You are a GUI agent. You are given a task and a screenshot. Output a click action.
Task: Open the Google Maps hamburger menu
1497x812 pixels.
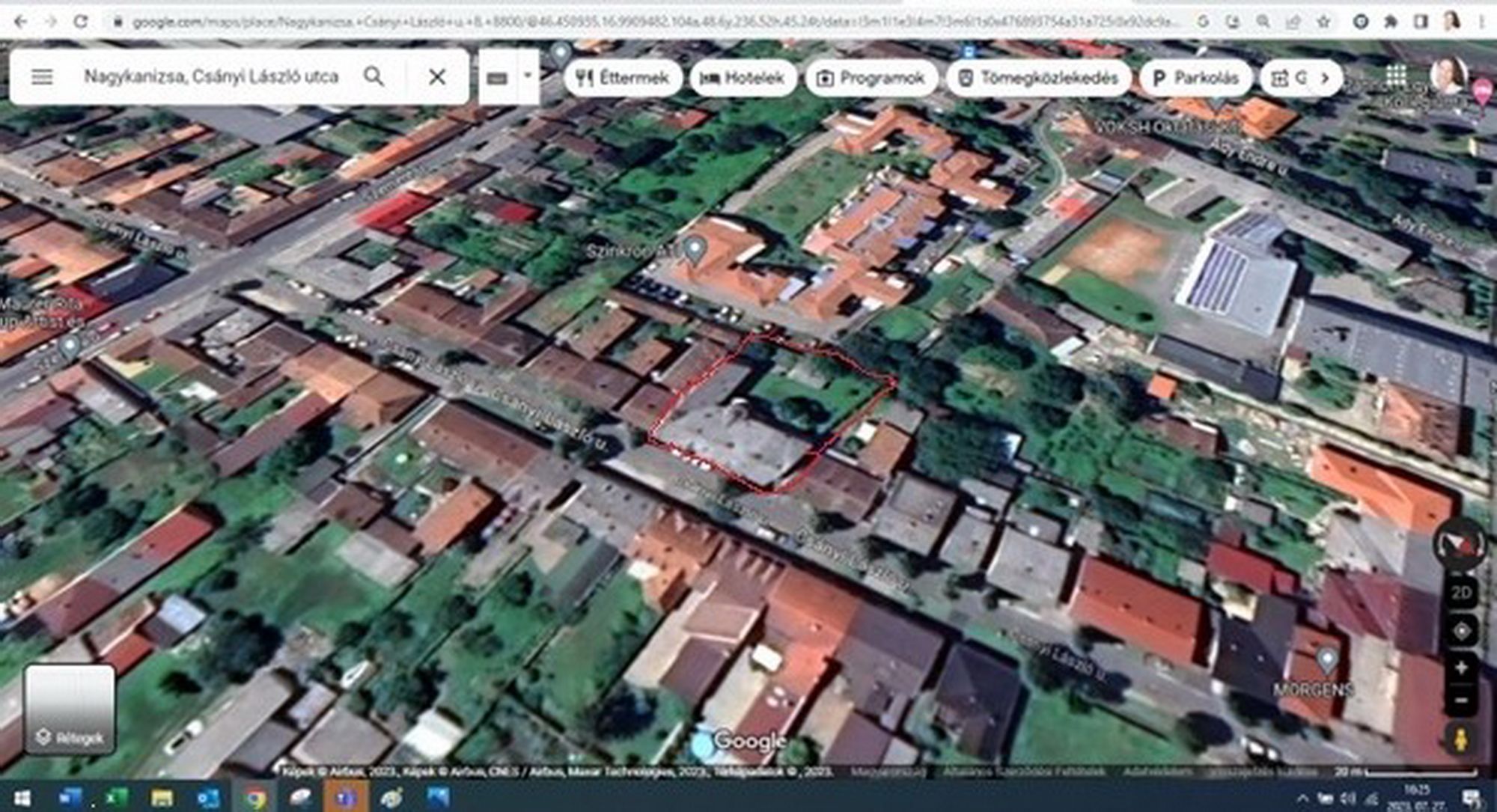point(42,76)
